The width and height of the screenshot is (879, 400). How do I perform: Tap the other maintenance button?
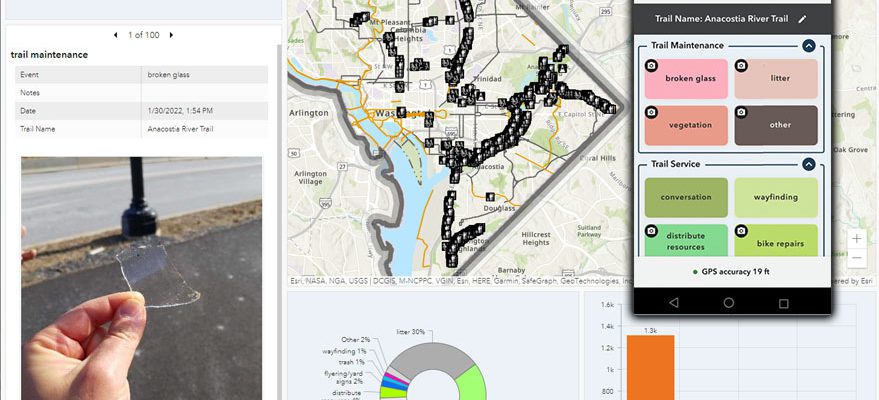(x=776, y=125)
